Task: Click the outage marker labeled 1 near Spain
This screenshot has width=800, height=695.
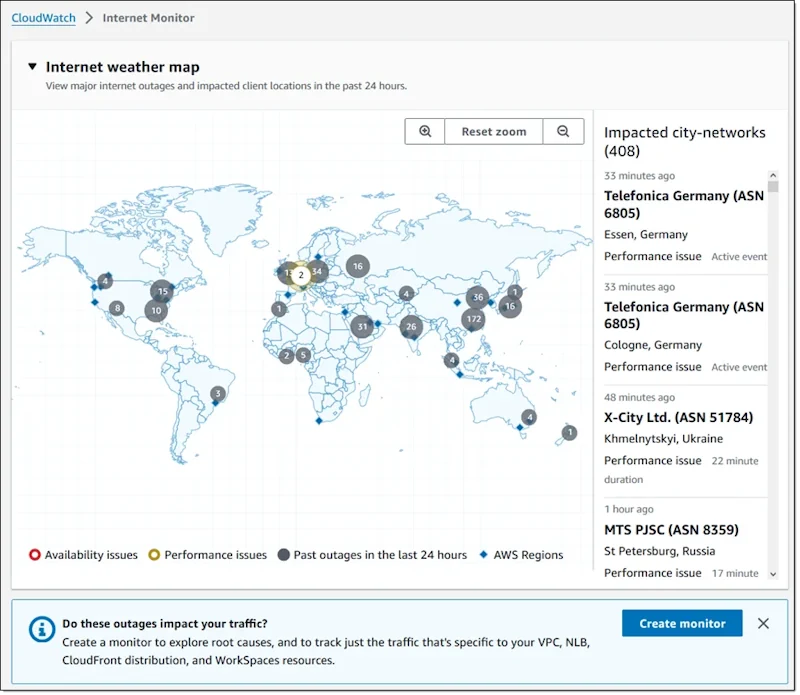Action: click(279, 309)
